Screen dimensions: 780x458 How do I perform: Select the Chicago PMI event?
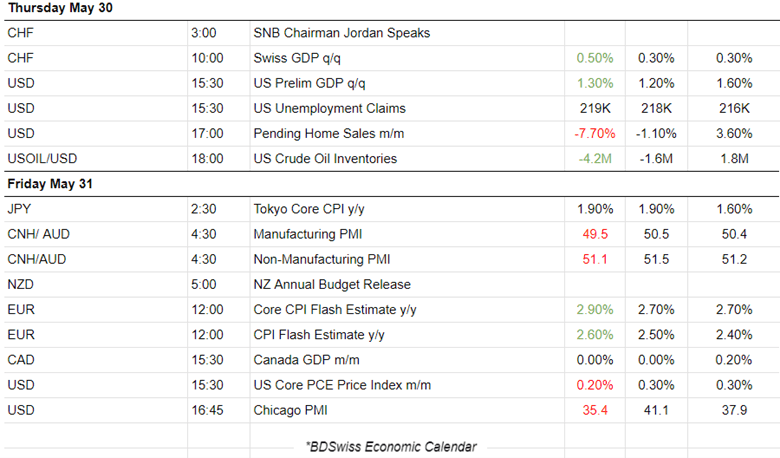click(290, 409)
